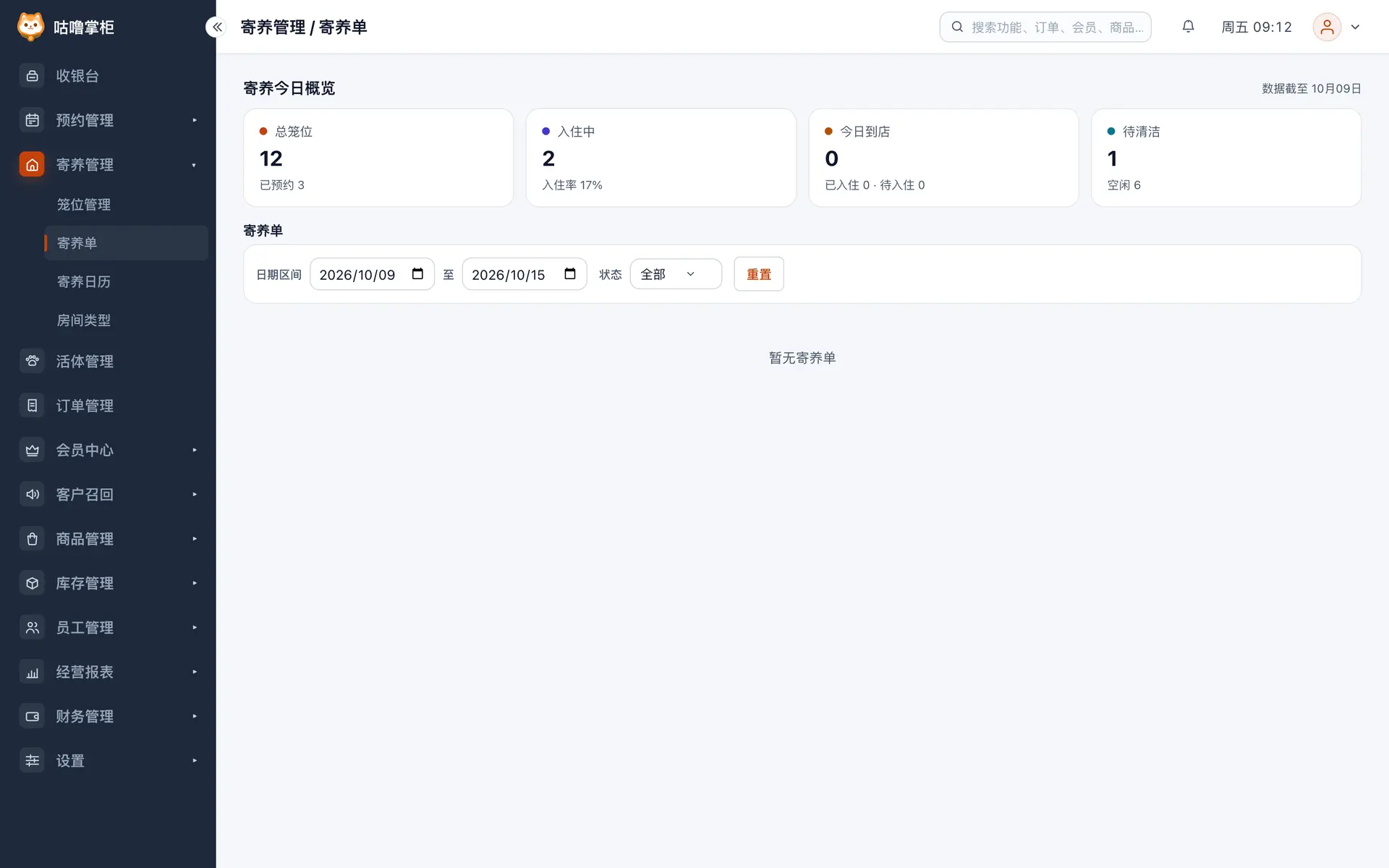Click the orange 寄养管理 house icon

point(32,165)
